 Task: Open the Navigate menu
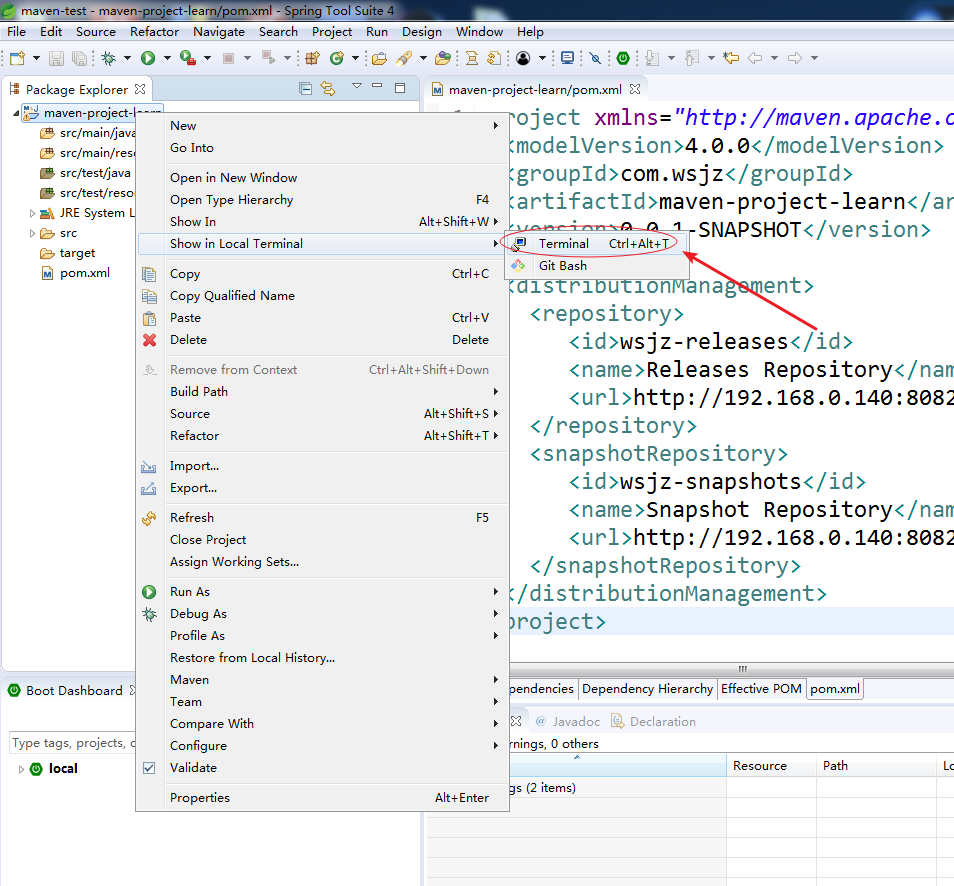218,32
